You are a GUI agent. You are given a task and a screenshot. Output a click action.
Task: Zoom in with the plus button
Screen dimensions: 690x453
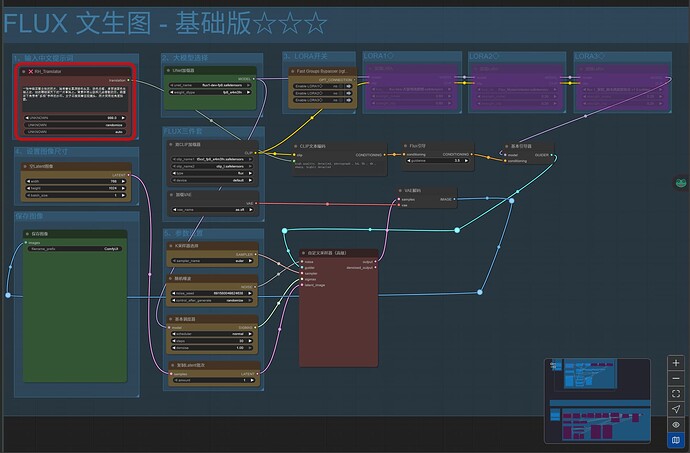tap(675, 363)
